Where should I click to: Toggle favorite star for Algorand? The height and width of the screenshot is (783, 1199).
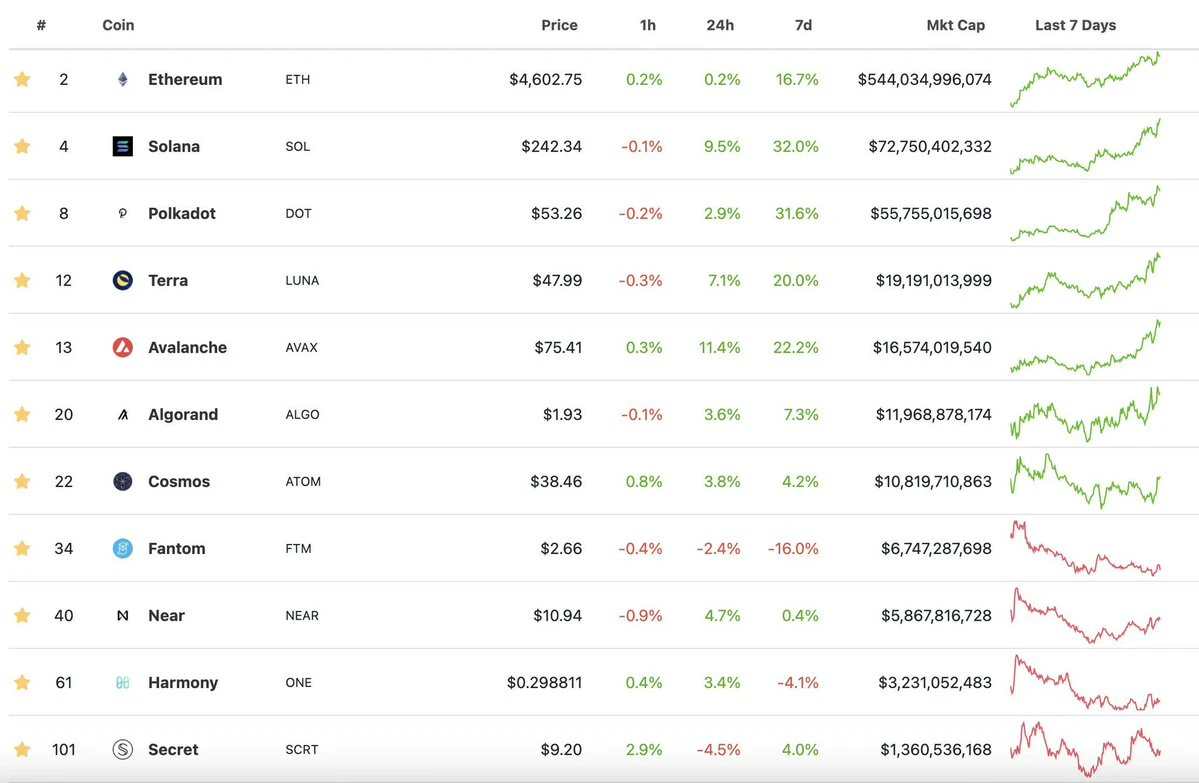(x=22, y=414)
